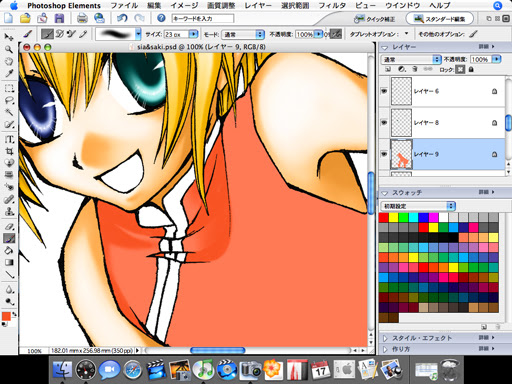512x384 pixels.
Task: Switch to クイック補正 mode
Action: [375, 19]
